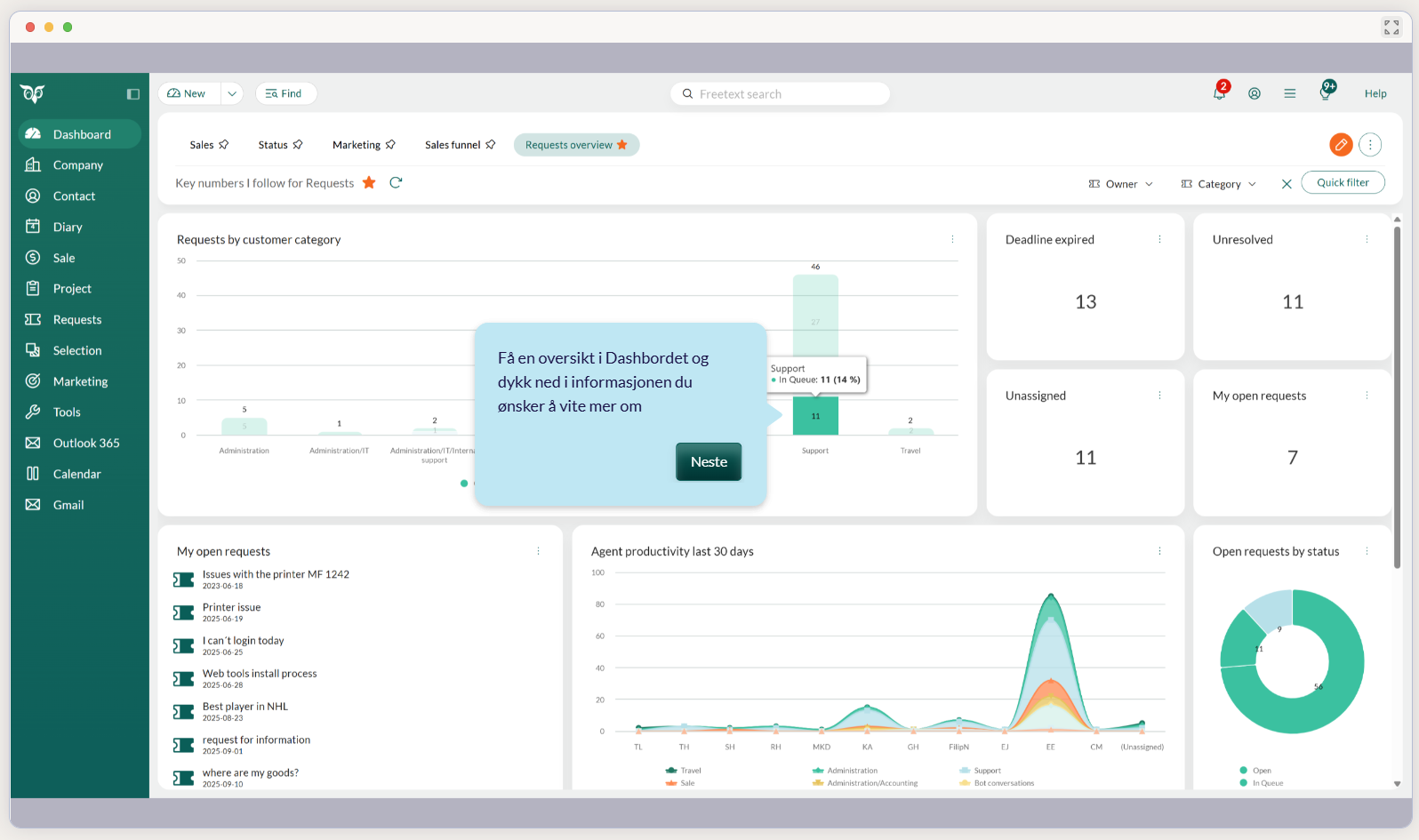Refresh the dashboard with reload icon
1419x840 pixels.
pyautogui.click(x=397, y=182)
